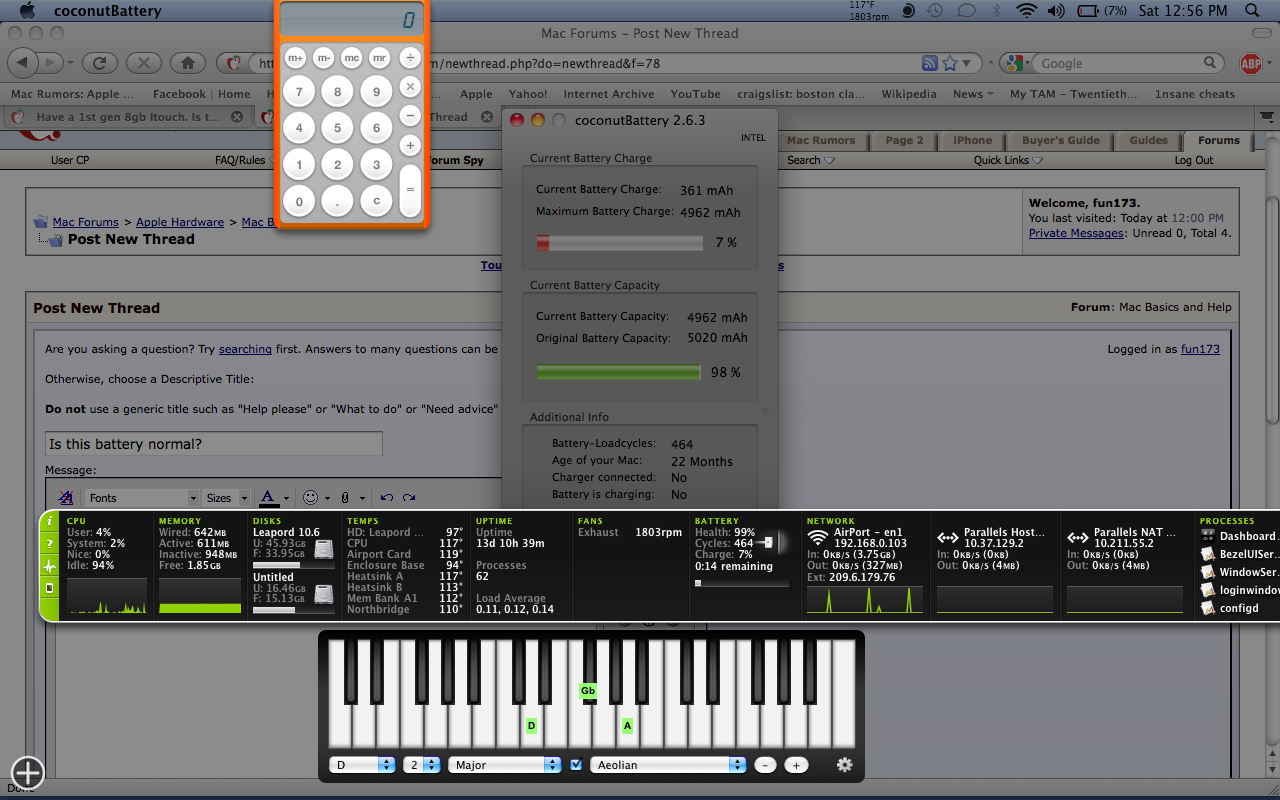The image size is (1280, 800).
Task: Click the thread title input field
Action: point(214,444)
